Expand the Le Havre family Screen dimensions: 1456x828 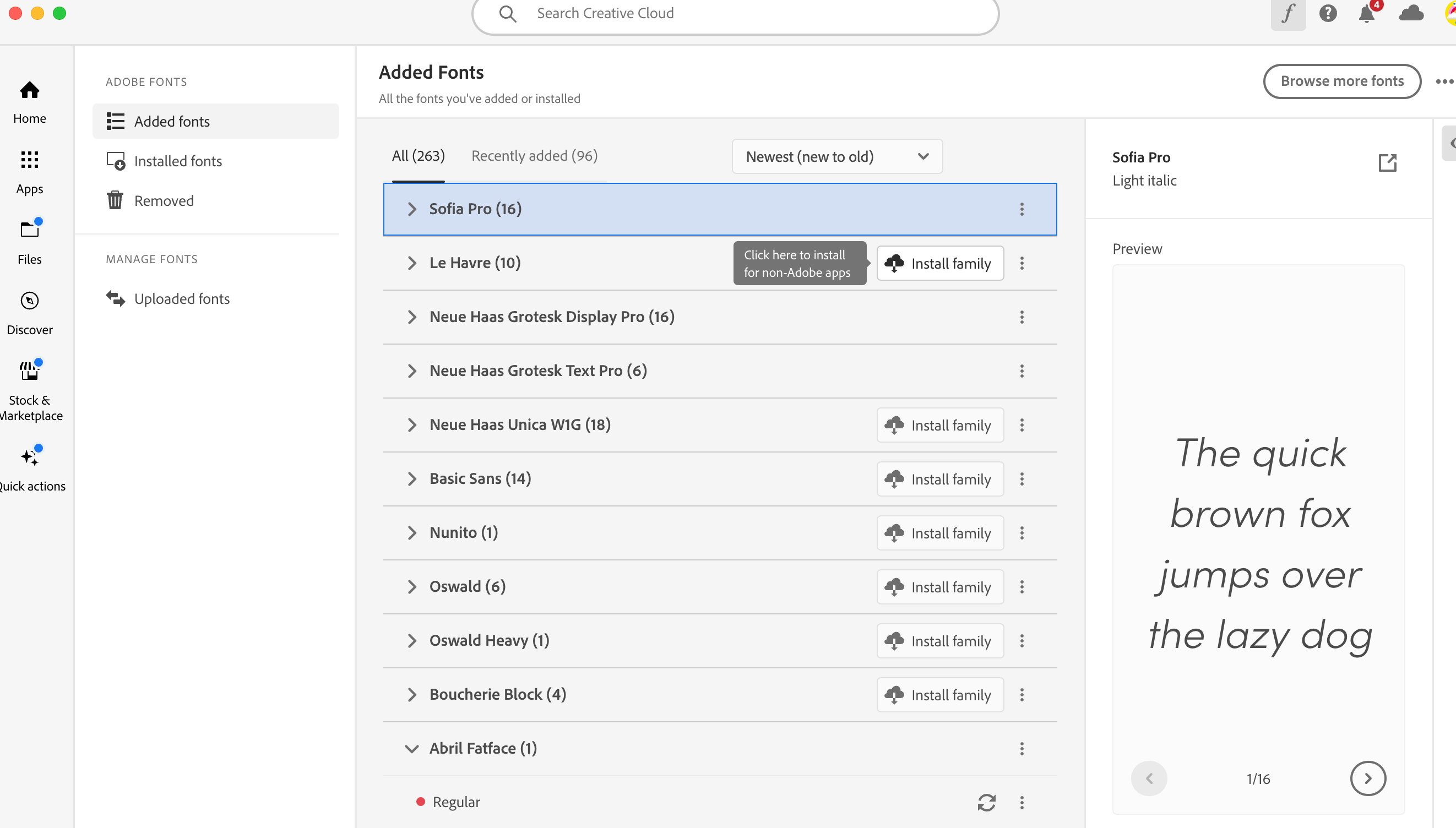coord(412,263)
